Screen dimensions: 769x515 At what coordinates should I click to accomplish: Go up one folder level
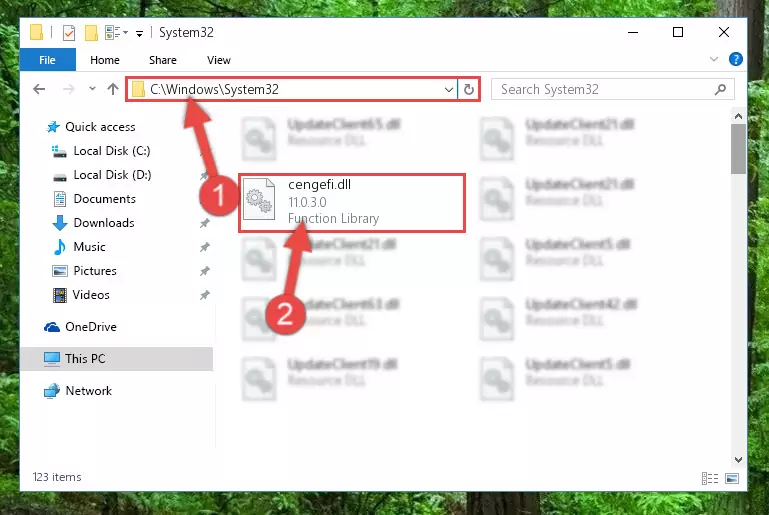tap(113, 89)
